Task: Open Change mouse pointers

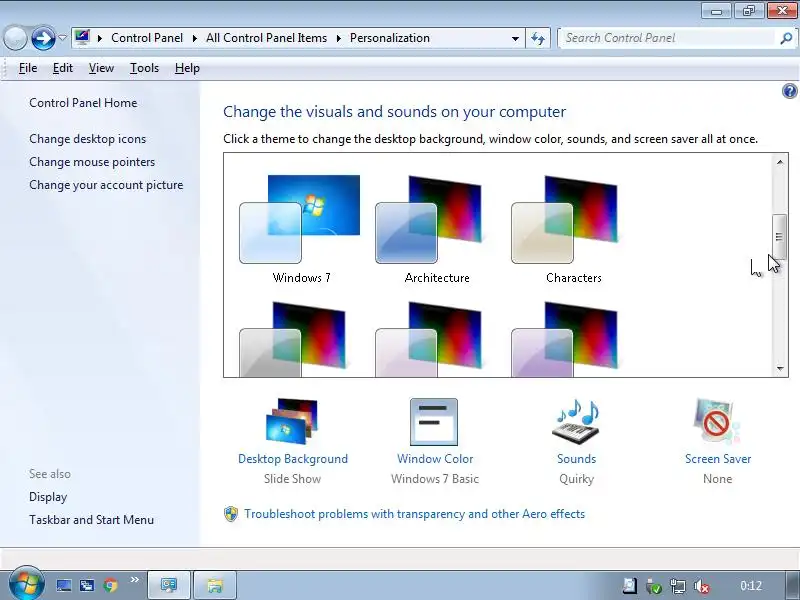Action: [92, 162]
